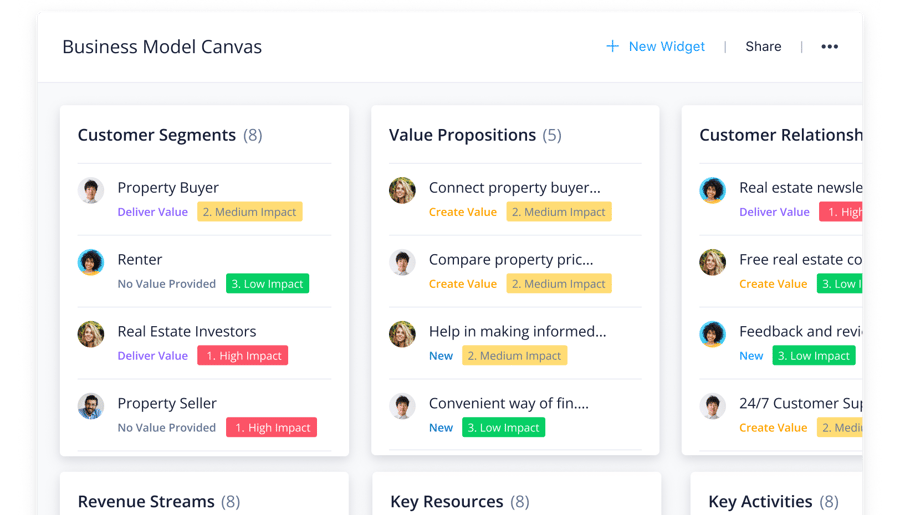Viewport: 900px width, 515px height.
Task: Click Medium Impact tag under Help in making informed
Action: (x=514, y=355)
